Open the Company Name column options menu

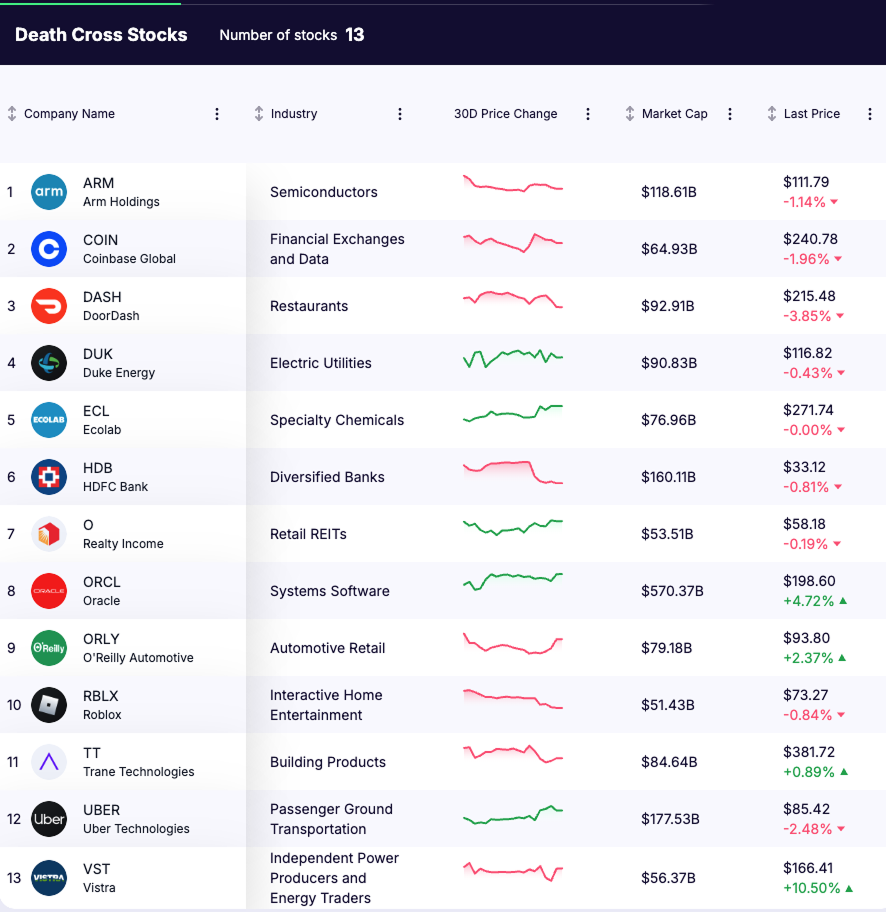click(216, 114)
